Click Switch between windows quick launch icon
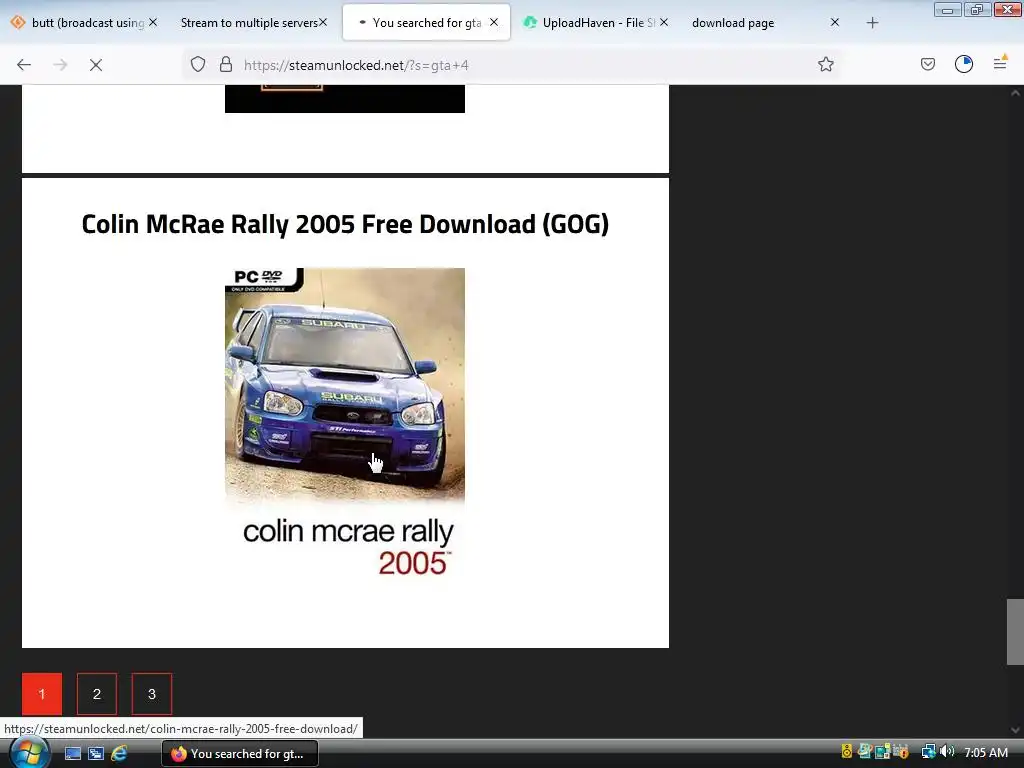This screenshot has width=1024, height=768. [x=96, y=754]
